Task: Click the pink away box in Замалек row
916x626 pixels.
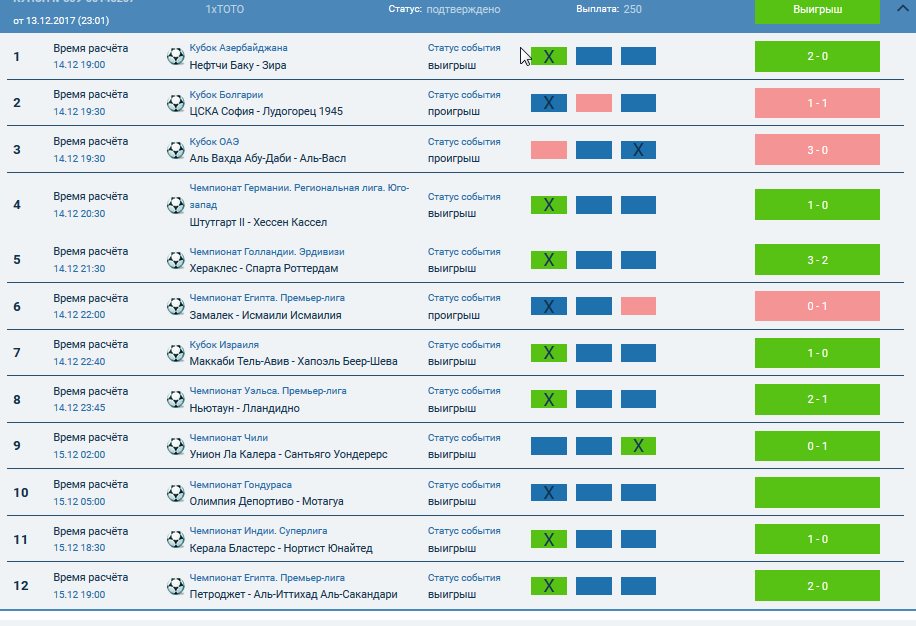Action: point(638,306)
